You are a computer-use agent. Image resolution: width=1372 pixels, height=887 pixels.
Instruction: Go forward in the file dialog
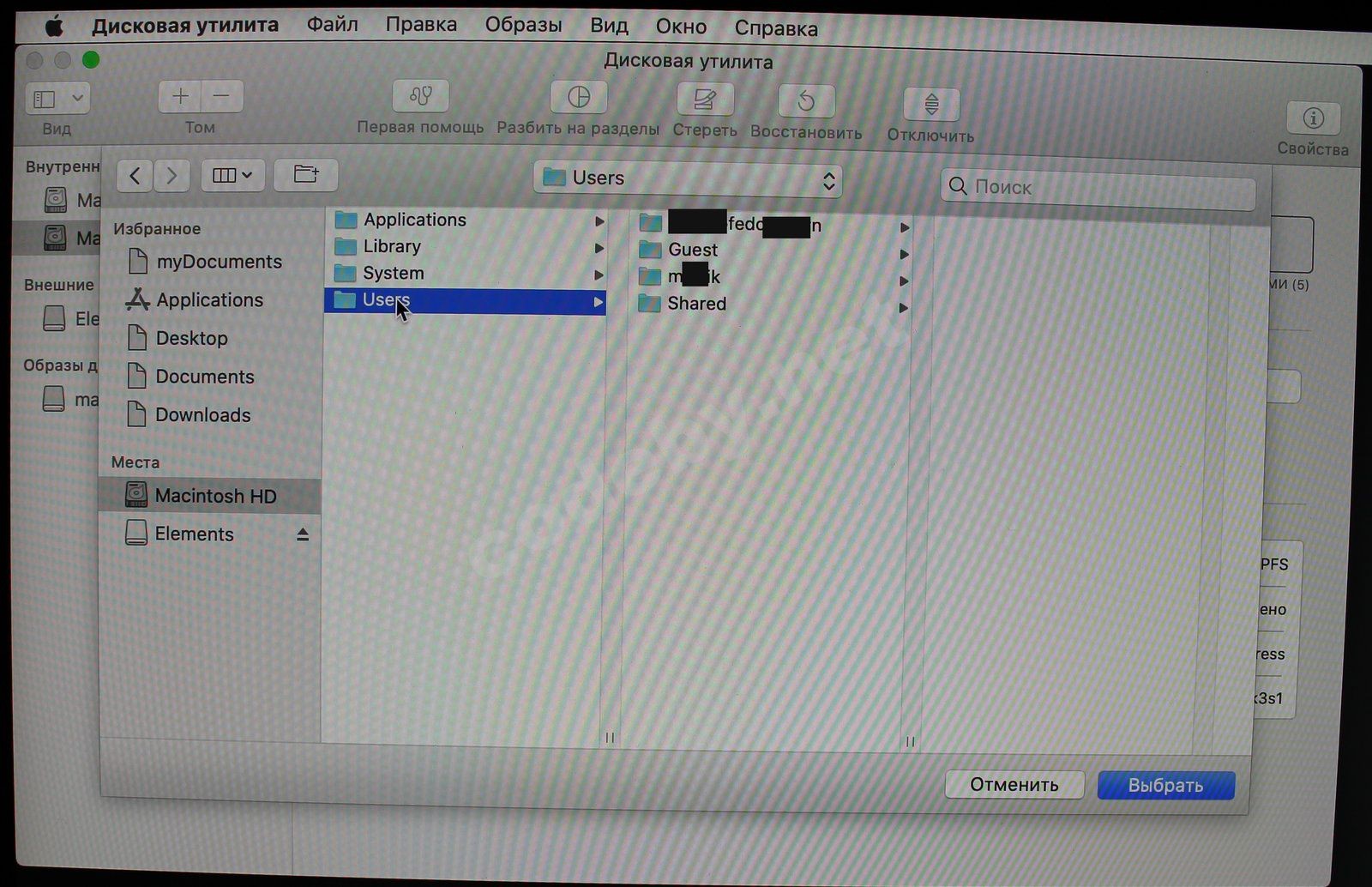[x=171, y=176]
